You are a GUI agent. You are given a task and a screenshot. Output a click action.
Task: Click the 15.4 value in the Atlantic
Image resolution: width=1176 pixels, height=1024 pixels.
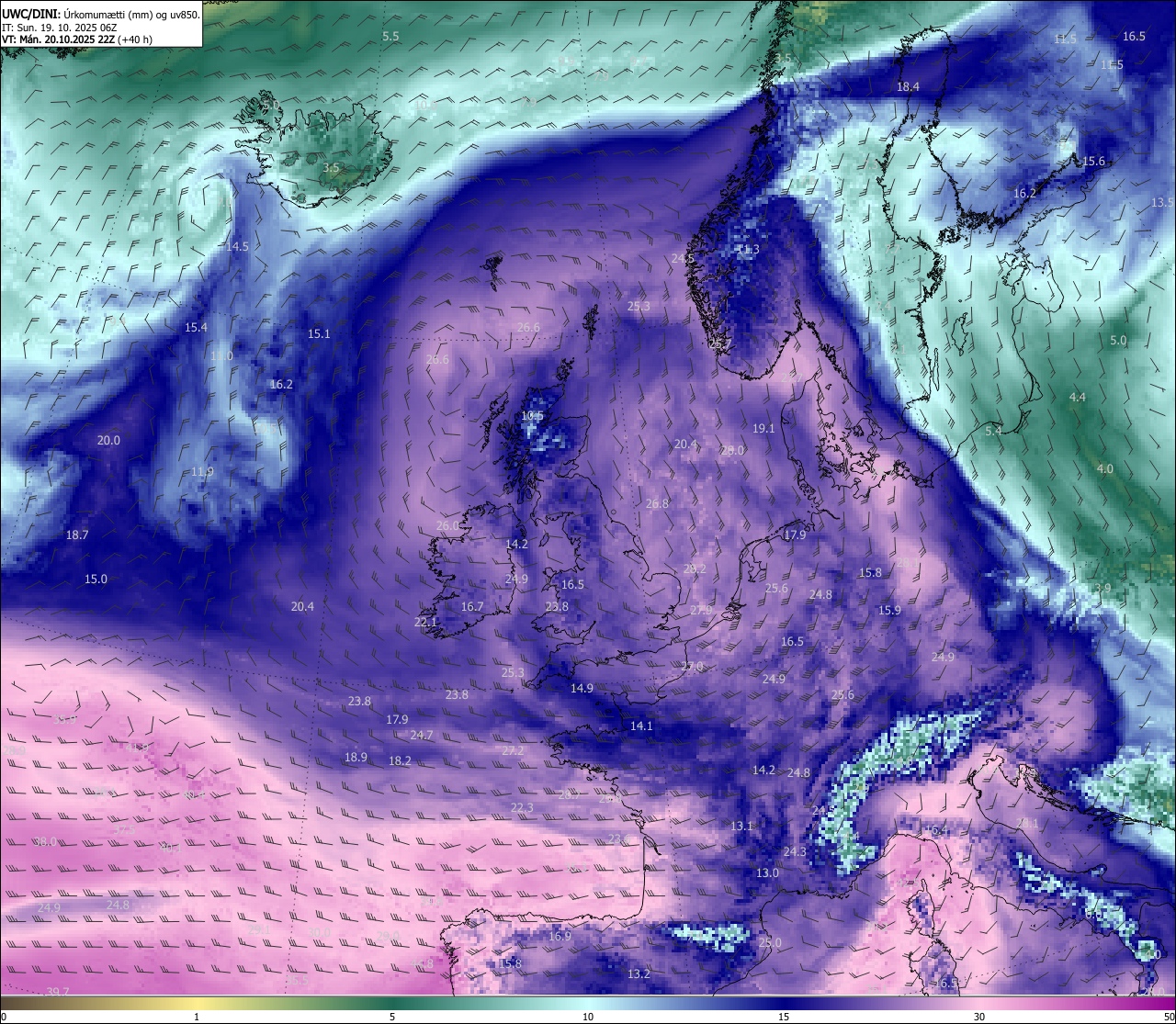196,327
